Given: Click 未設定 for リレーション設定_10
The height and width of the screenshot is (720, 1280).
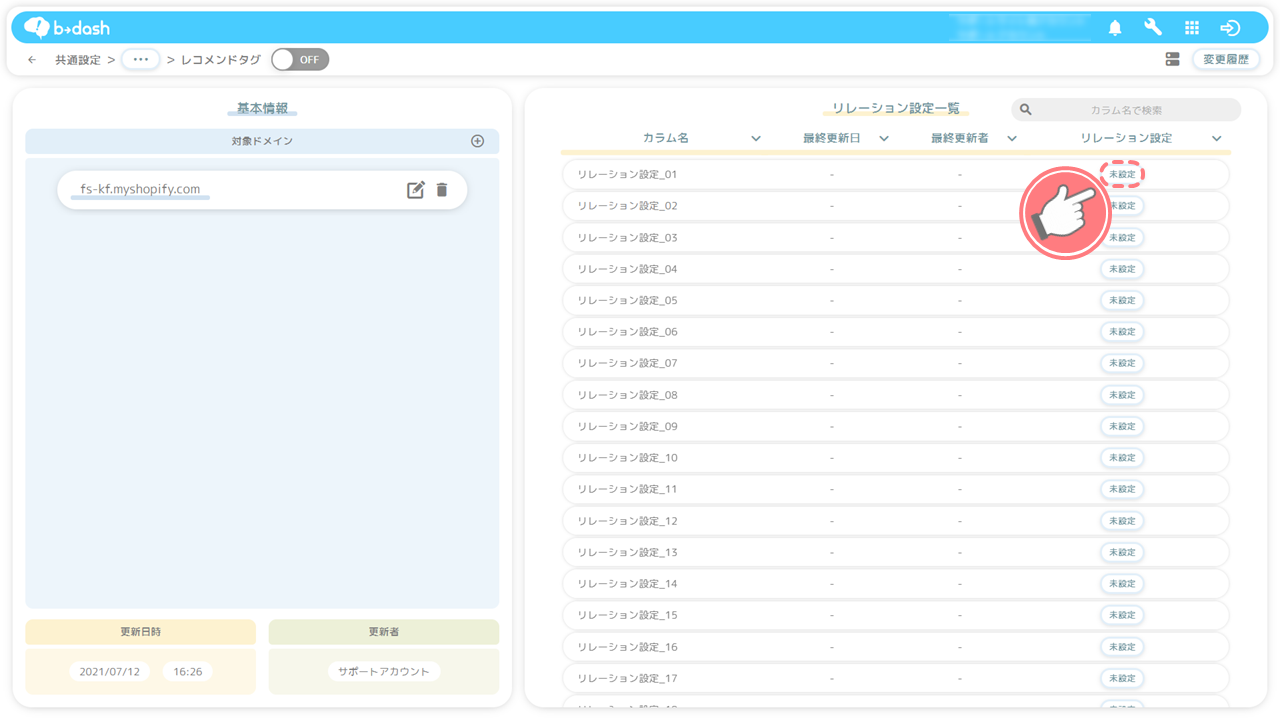Looking at the screenshot, I should [1122, 457].
